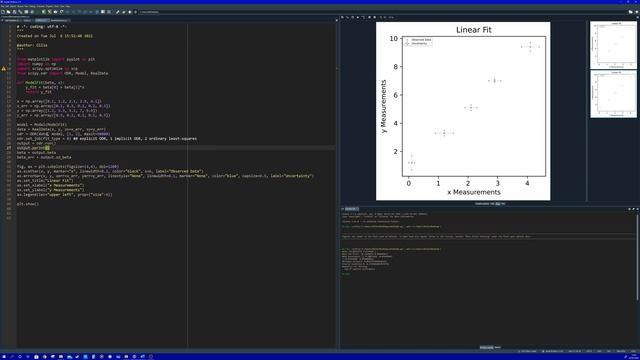Open a file from the toolbar
The height and width of the screenshot is (360, 640).
click(8, 12)
